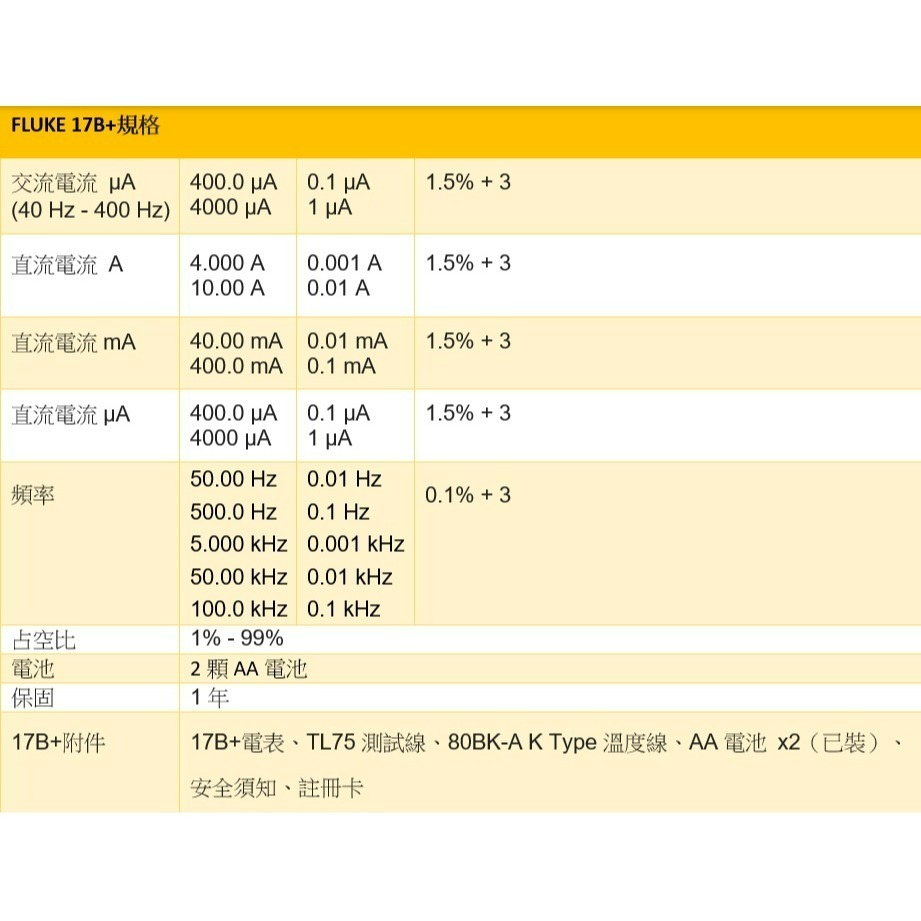921x921 pixels.
Task: Click the 0.1% + 3 frequency accuracy cell
Action: (x=460, y=494)
